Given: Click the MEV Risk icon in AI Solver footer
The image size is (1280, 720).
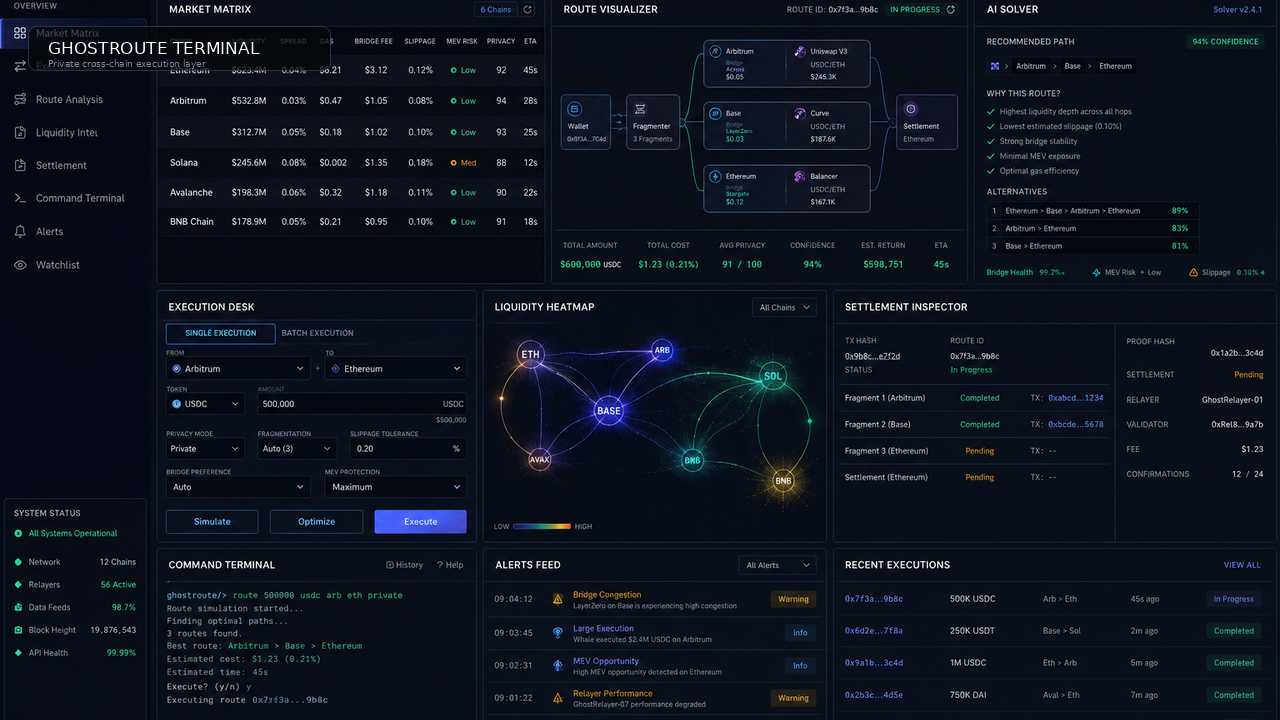Looking at the screenshot, I should [x=1097, y=272].
